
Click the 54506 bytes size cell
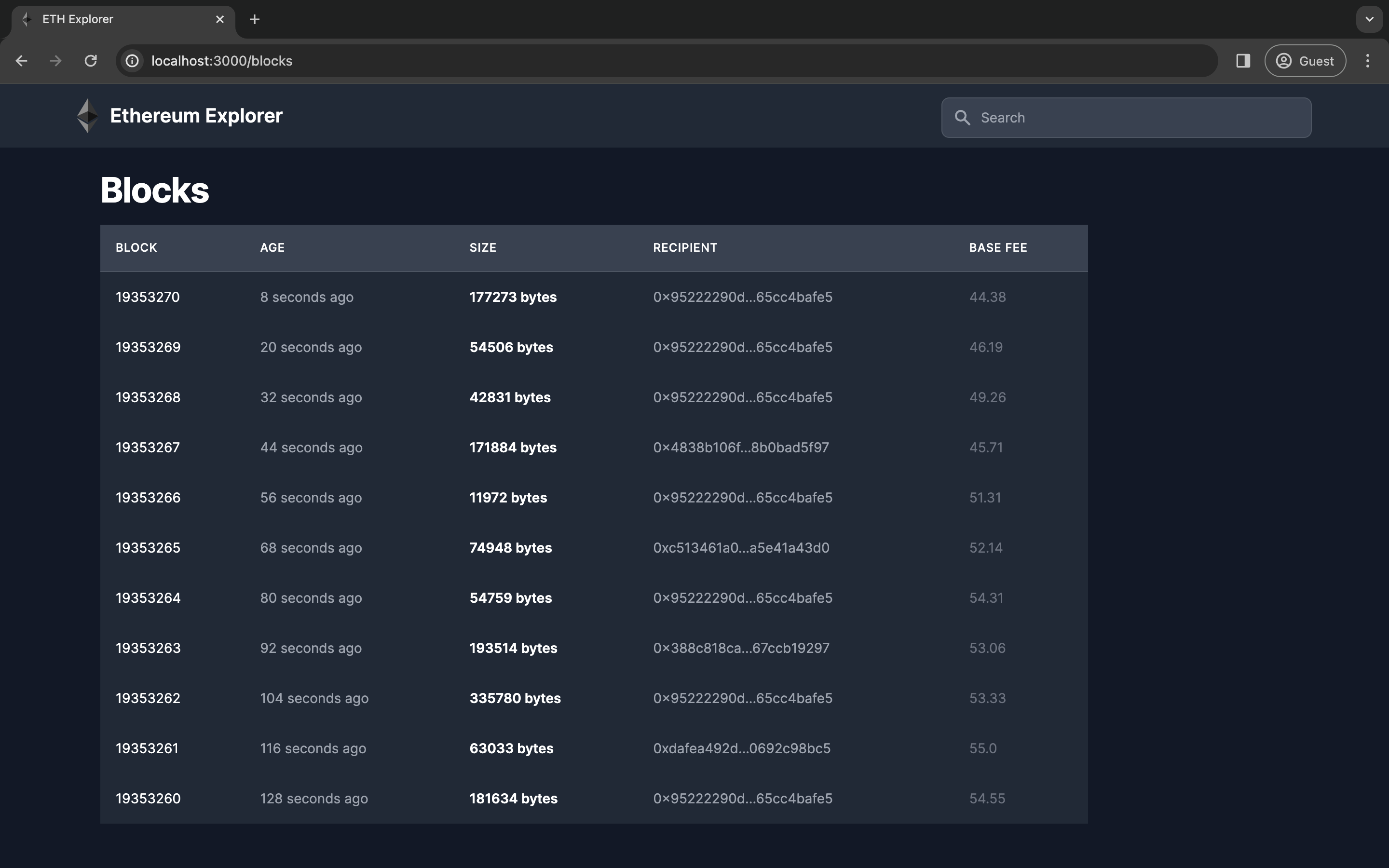coord(511,347)
